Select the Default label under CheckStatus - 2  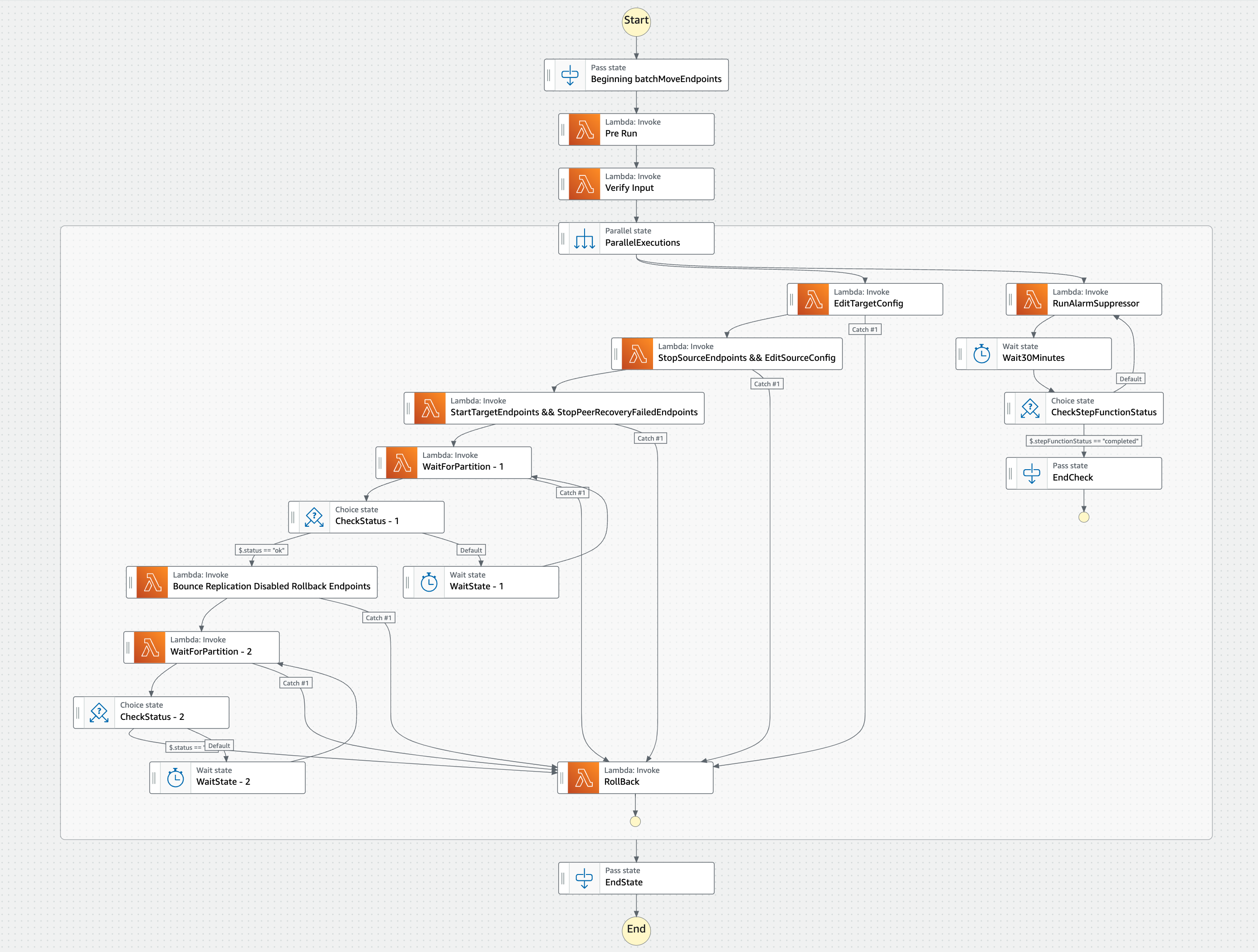(x=219, y=746)
